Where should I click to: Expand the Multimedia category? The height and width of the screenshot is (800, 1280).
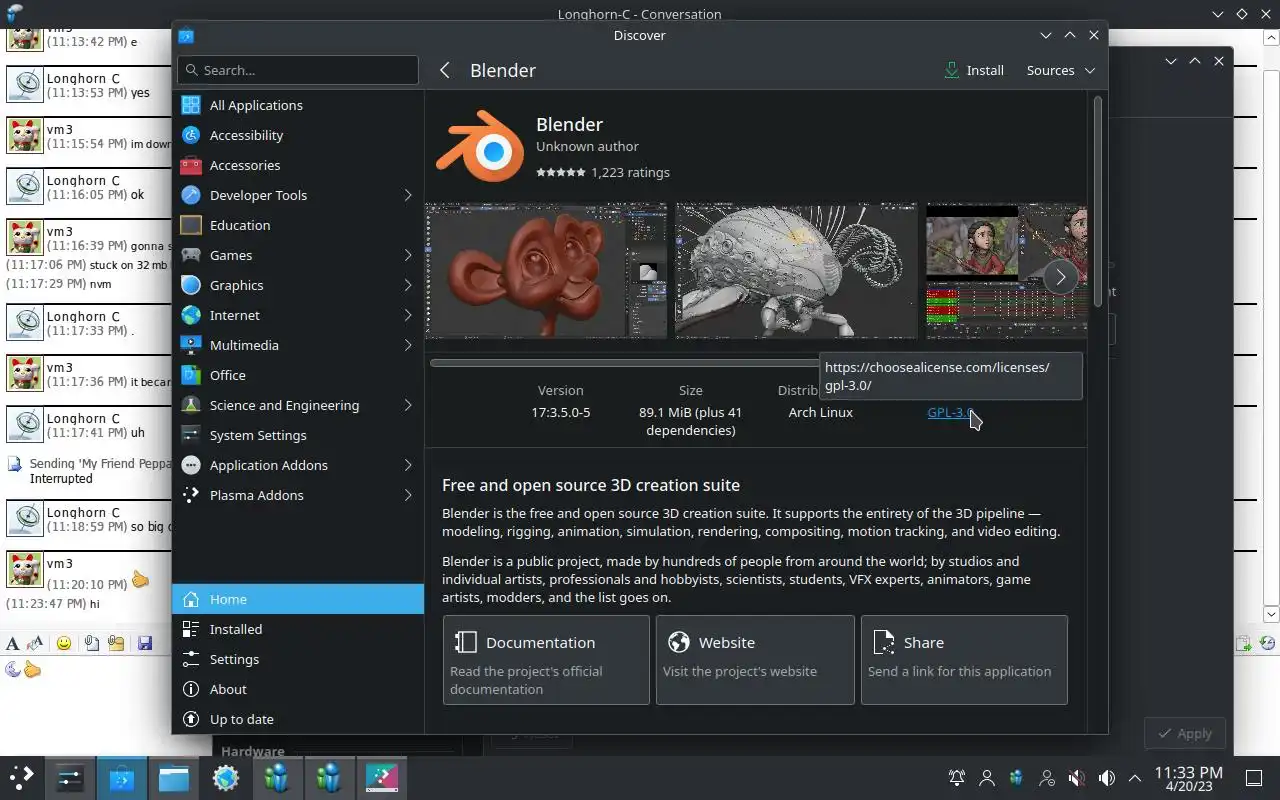coord(408,345)
